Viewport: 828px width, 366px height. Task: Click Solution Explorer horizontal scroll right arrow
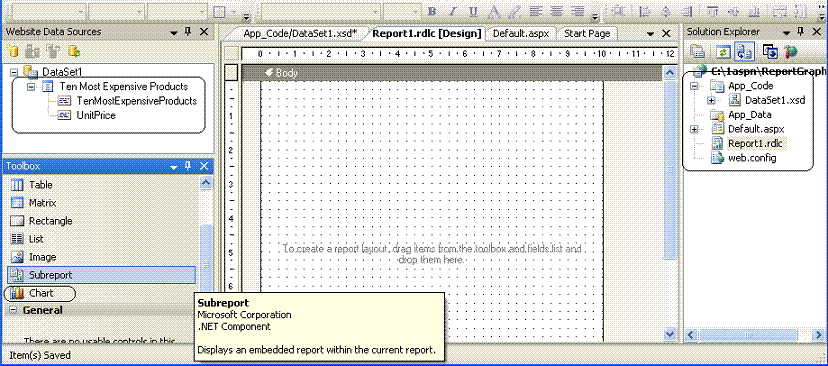click(818, 335)
